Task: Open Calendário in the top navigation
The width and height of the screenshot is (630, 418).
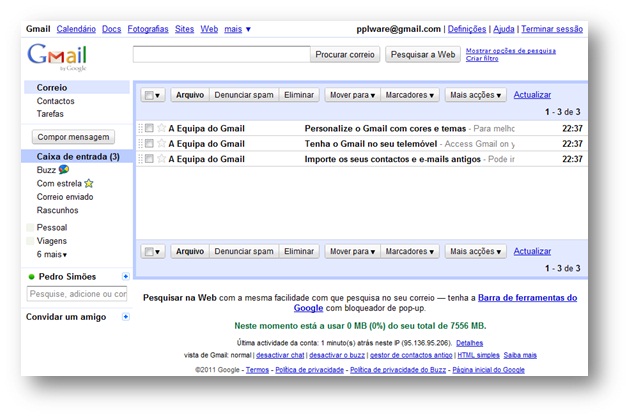Action: (76, 29)
